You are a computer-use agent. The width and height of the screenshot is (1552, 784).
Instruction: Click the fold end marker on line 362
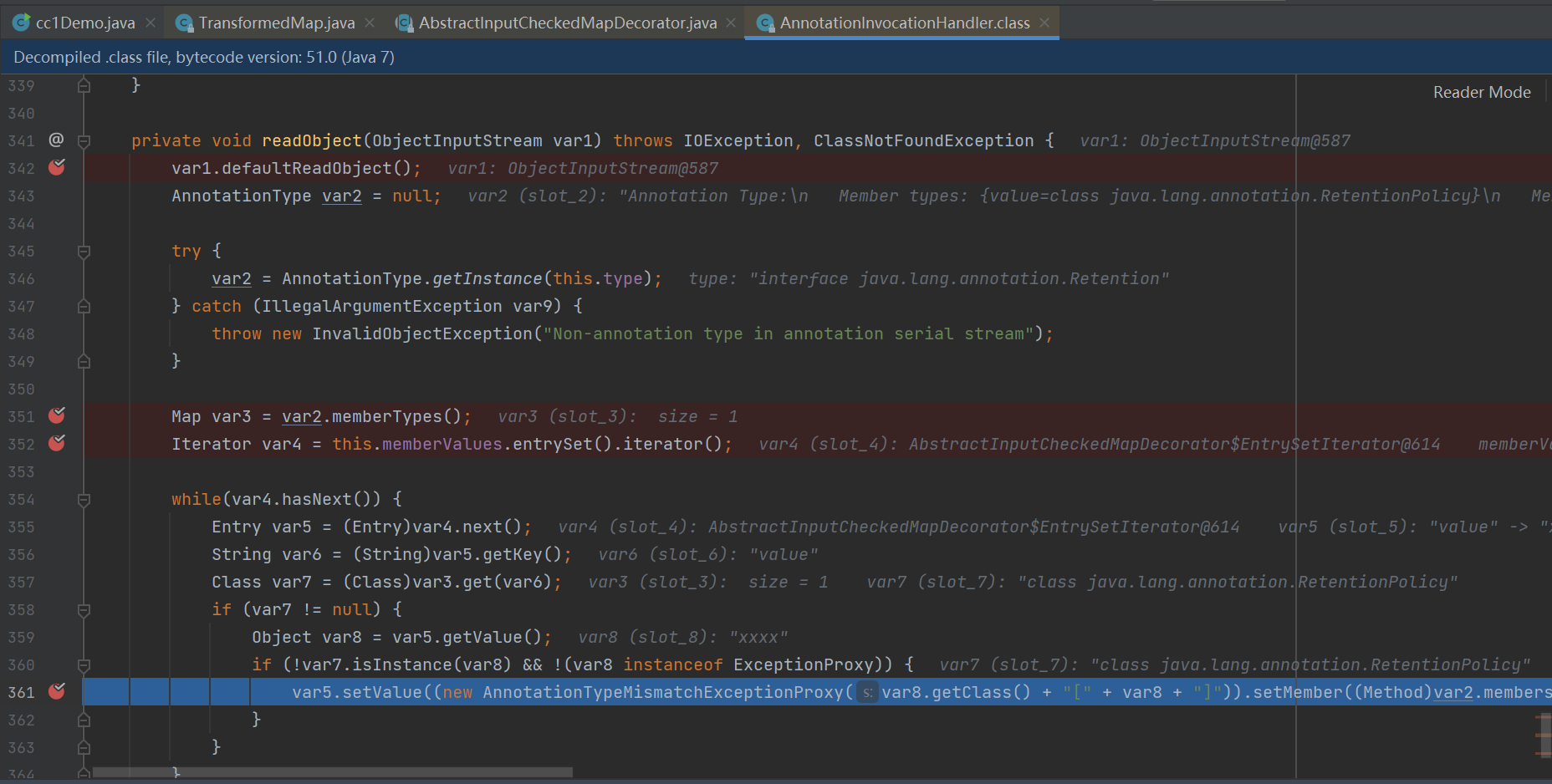click(84, 720)
